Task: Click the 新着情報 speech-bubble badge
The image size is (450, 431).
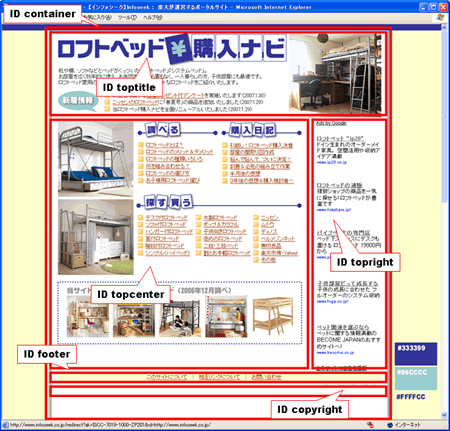Action: (x=78, y=100)
